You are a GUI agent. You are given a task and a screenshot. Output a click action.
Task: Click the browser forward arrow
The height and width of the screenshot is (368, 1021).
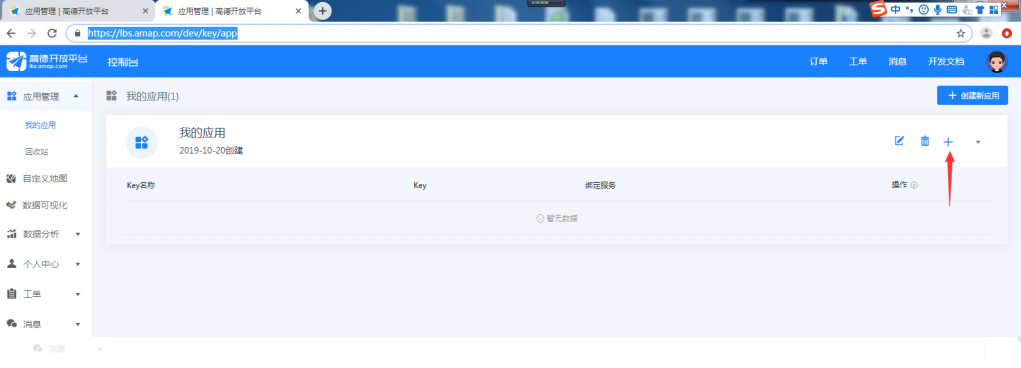pyautogui.click(x=31, y=33)
